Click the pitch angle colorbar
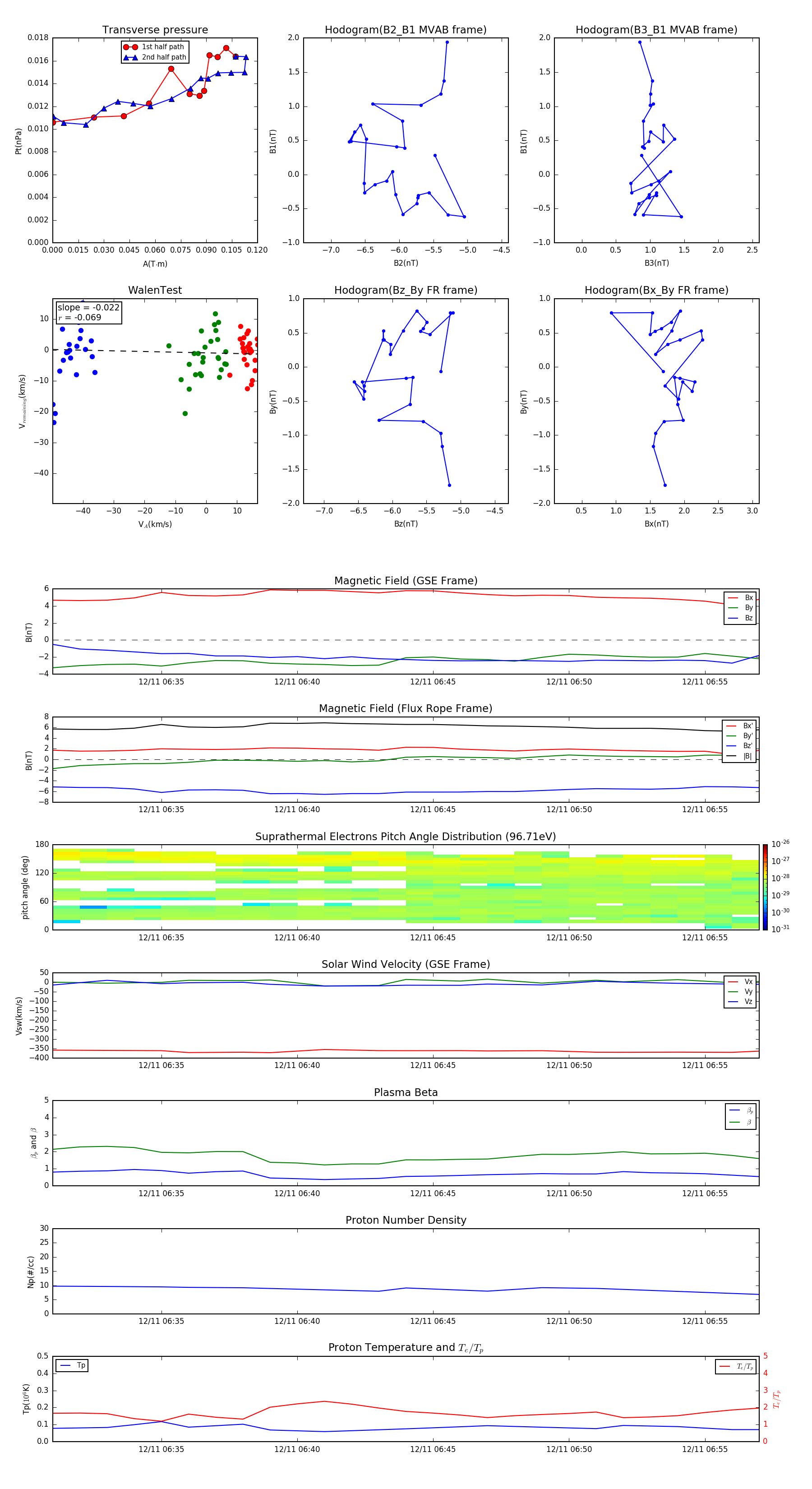 tap(765, 887)
